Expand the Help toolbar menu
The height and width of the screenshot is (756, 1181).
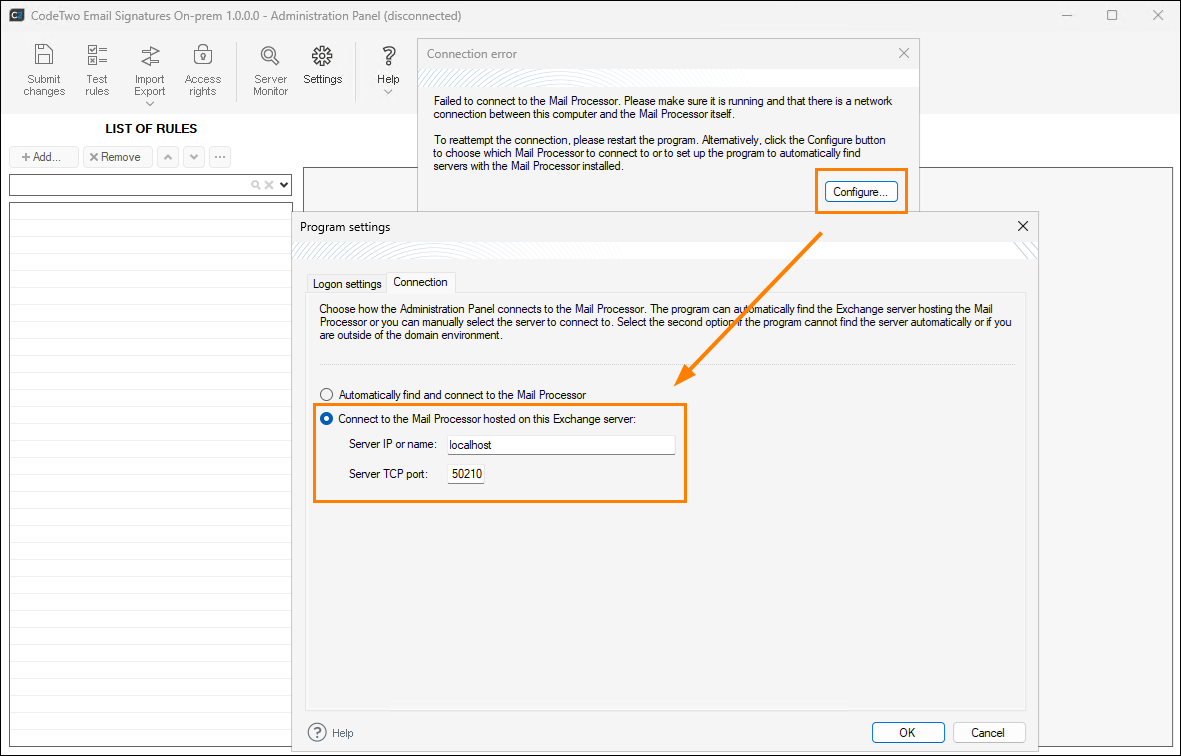coord(388,92)
